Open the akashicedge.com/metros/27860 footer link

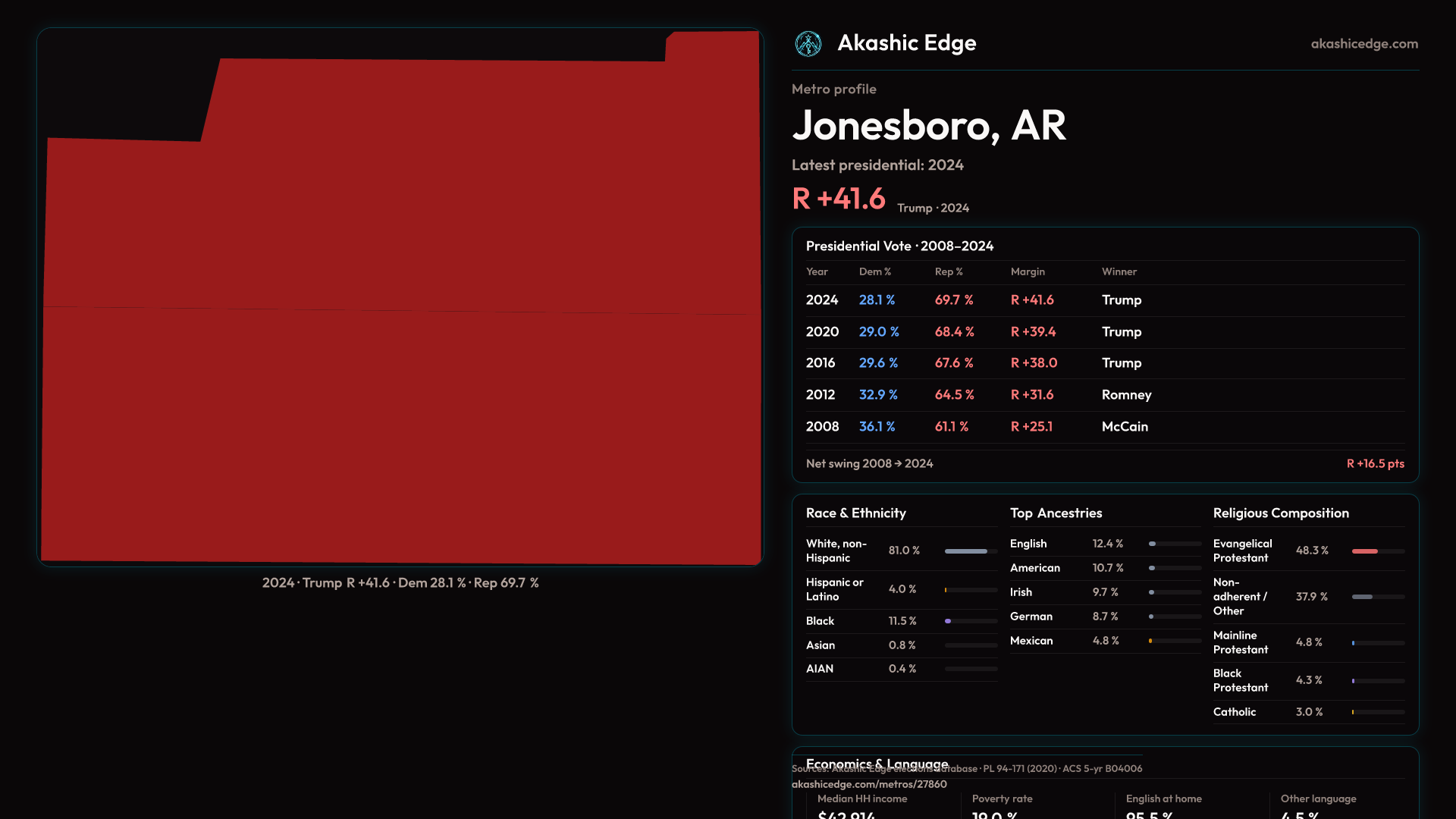[x=869, y=784]
